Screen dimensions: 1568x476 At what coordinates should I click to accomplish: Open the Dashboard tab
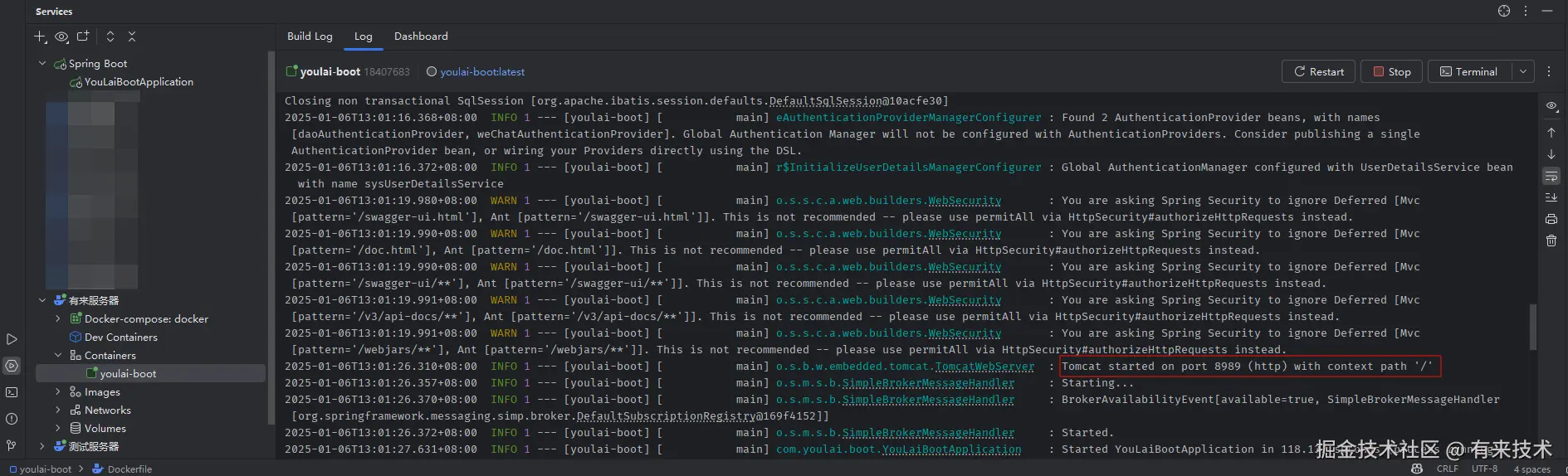pyautogui.click(x=421, y=36)
